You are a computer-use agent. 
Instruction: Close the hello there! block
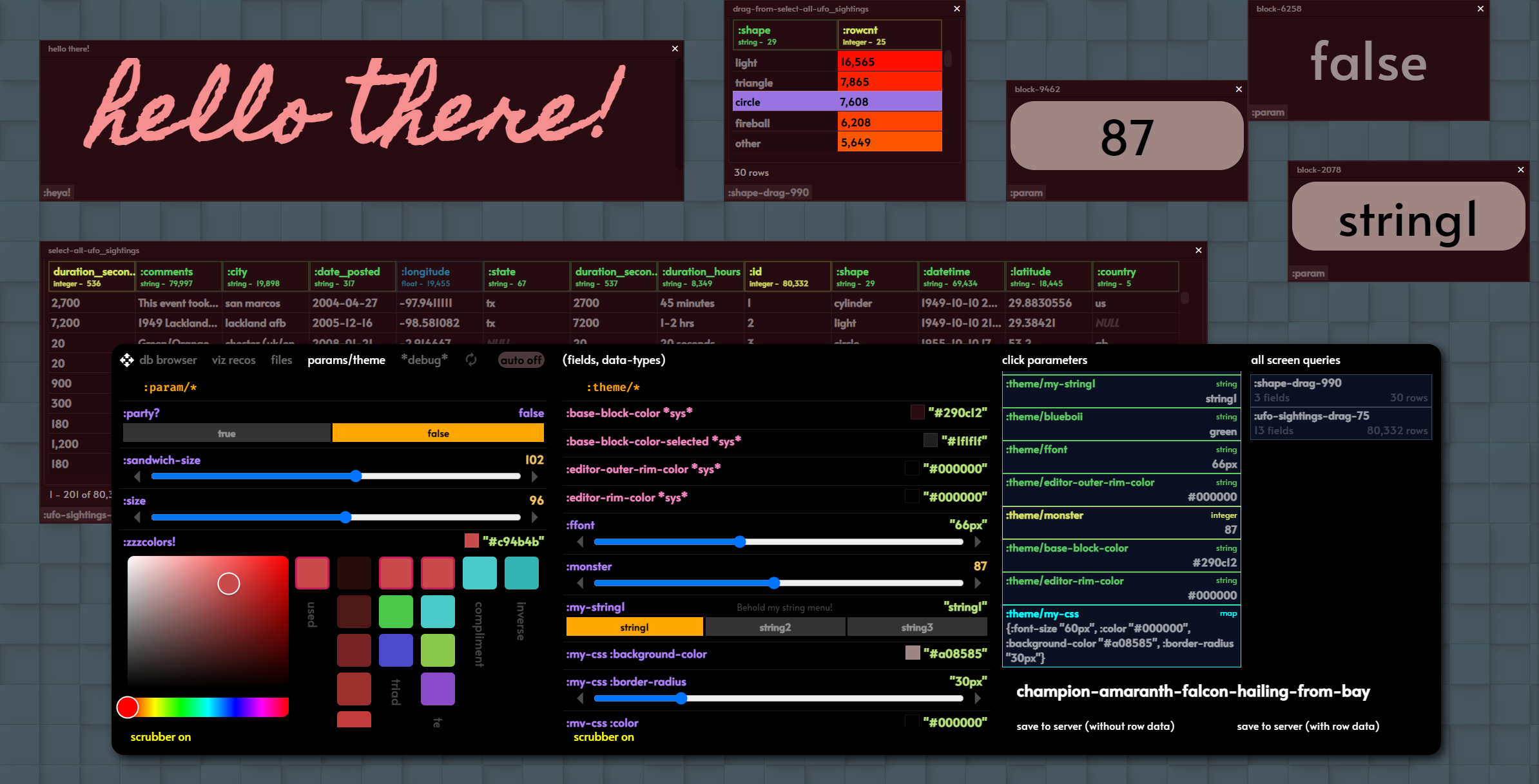point(675,49)
